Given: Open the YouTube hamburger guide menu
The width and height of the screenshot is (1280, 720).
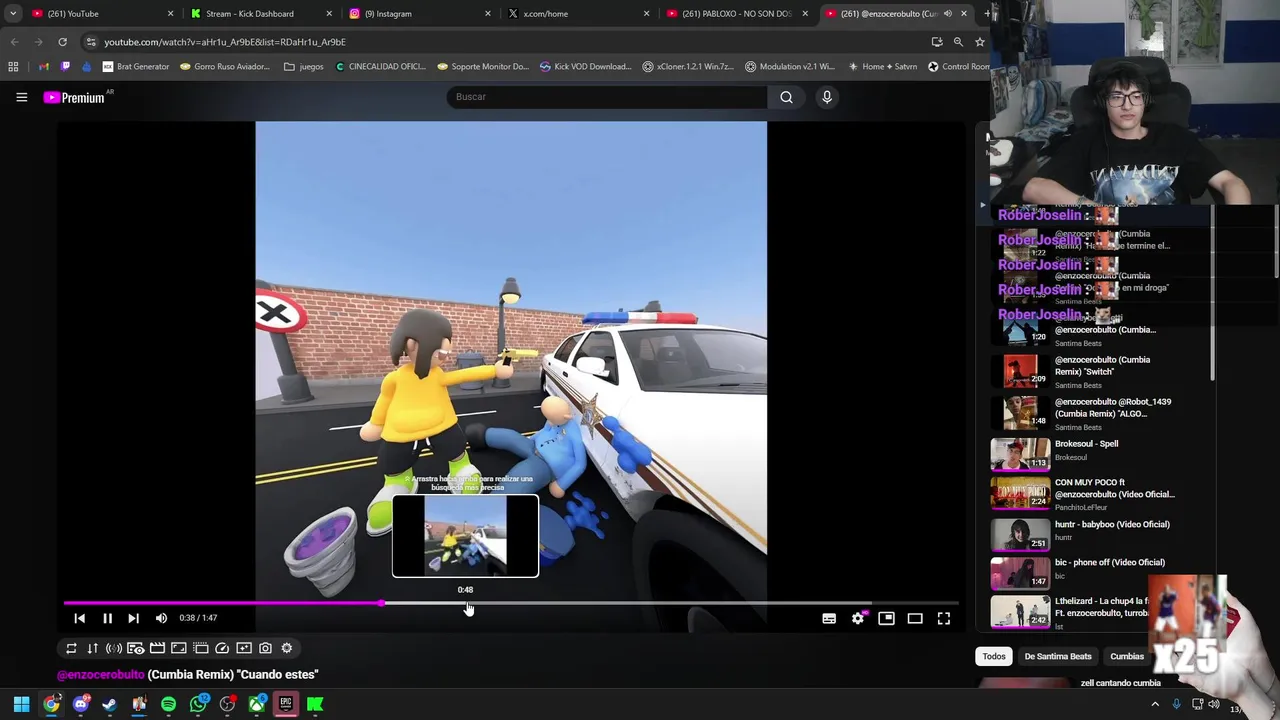Looking at the screenshot, I should click(x=21, y=97).
